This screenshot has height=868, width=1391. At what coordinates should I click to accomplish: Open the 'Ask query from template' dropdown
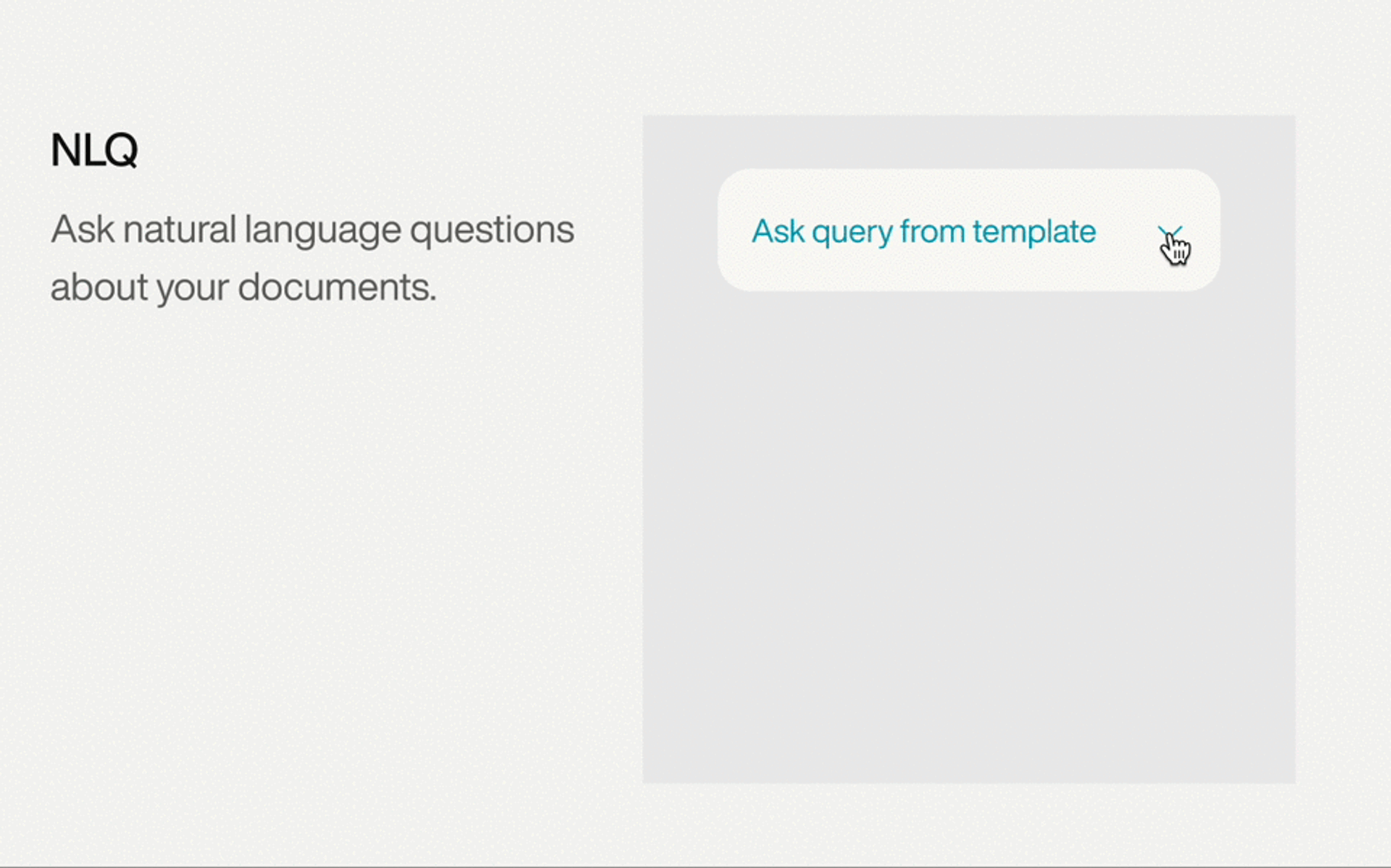[968, 230]
